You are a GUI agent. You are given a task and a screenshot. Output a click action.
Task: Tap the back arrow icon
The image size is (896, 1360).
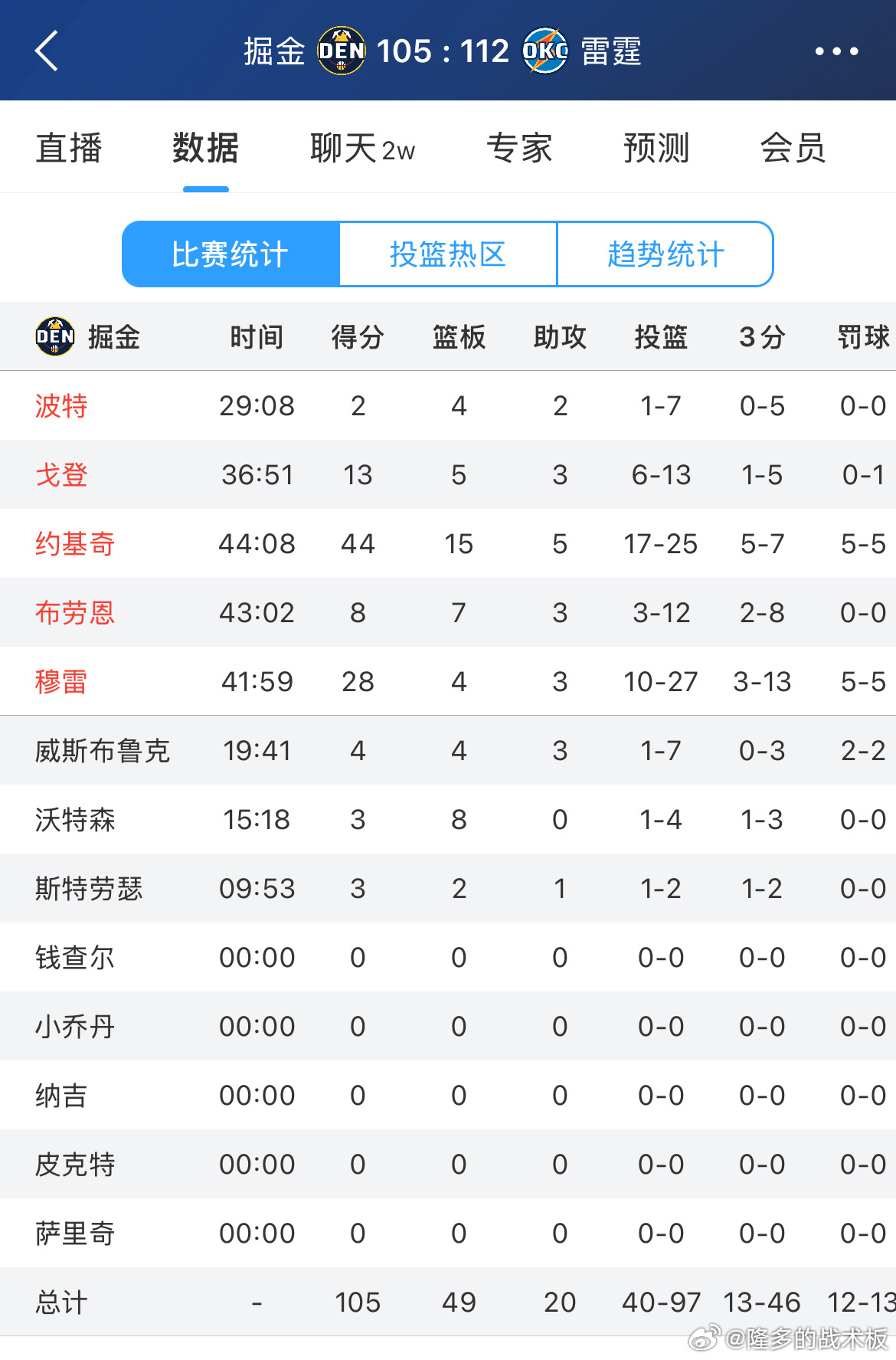[47, 51]
